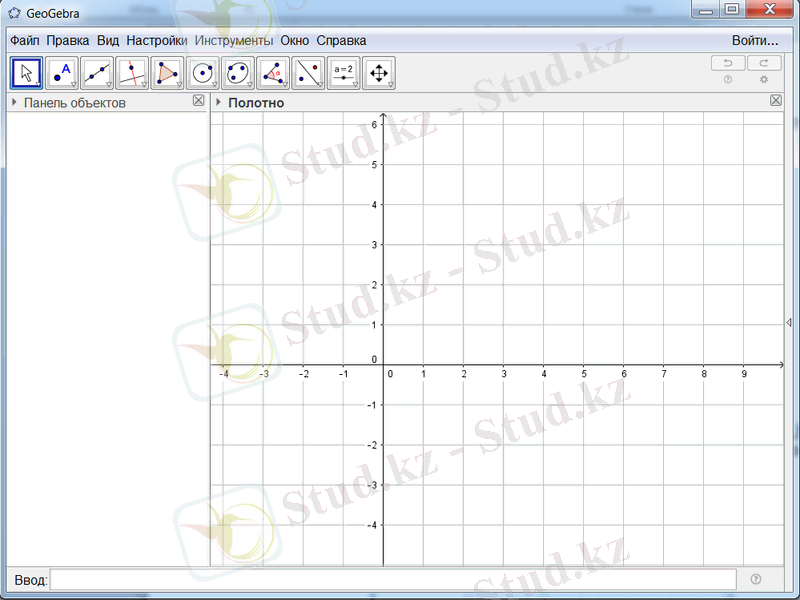Click the Redo button
This screenshot has width=800, height=600.
coord(764,63)
